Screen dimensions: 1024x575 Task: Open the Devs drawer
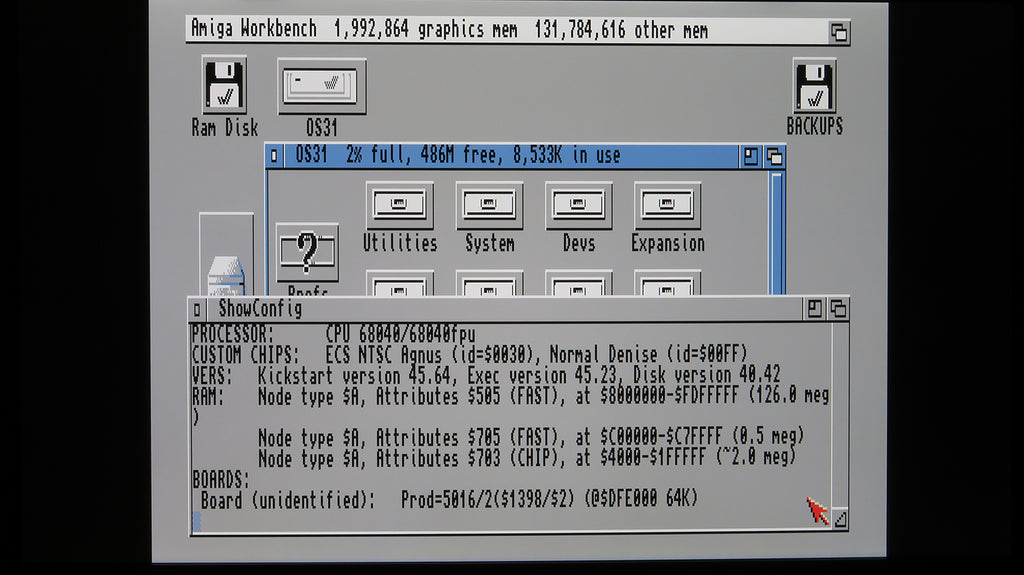coord(578,206)
